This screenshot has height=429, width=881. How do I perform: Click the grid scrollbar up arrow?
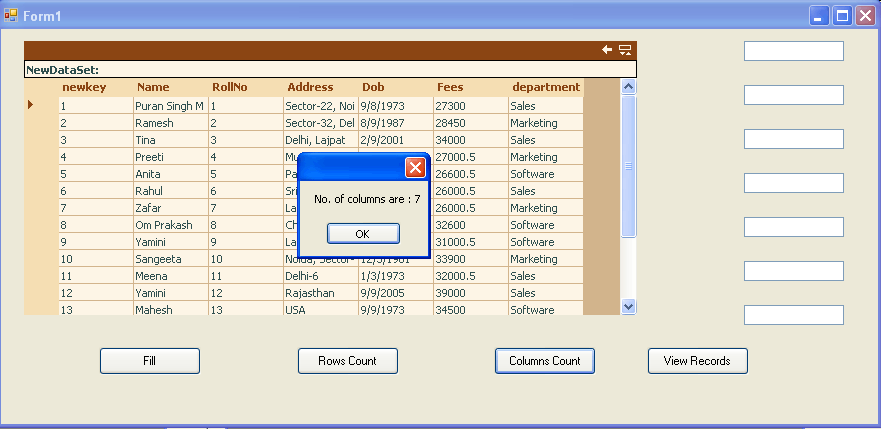pyautogui.click(x=628, y=86)
